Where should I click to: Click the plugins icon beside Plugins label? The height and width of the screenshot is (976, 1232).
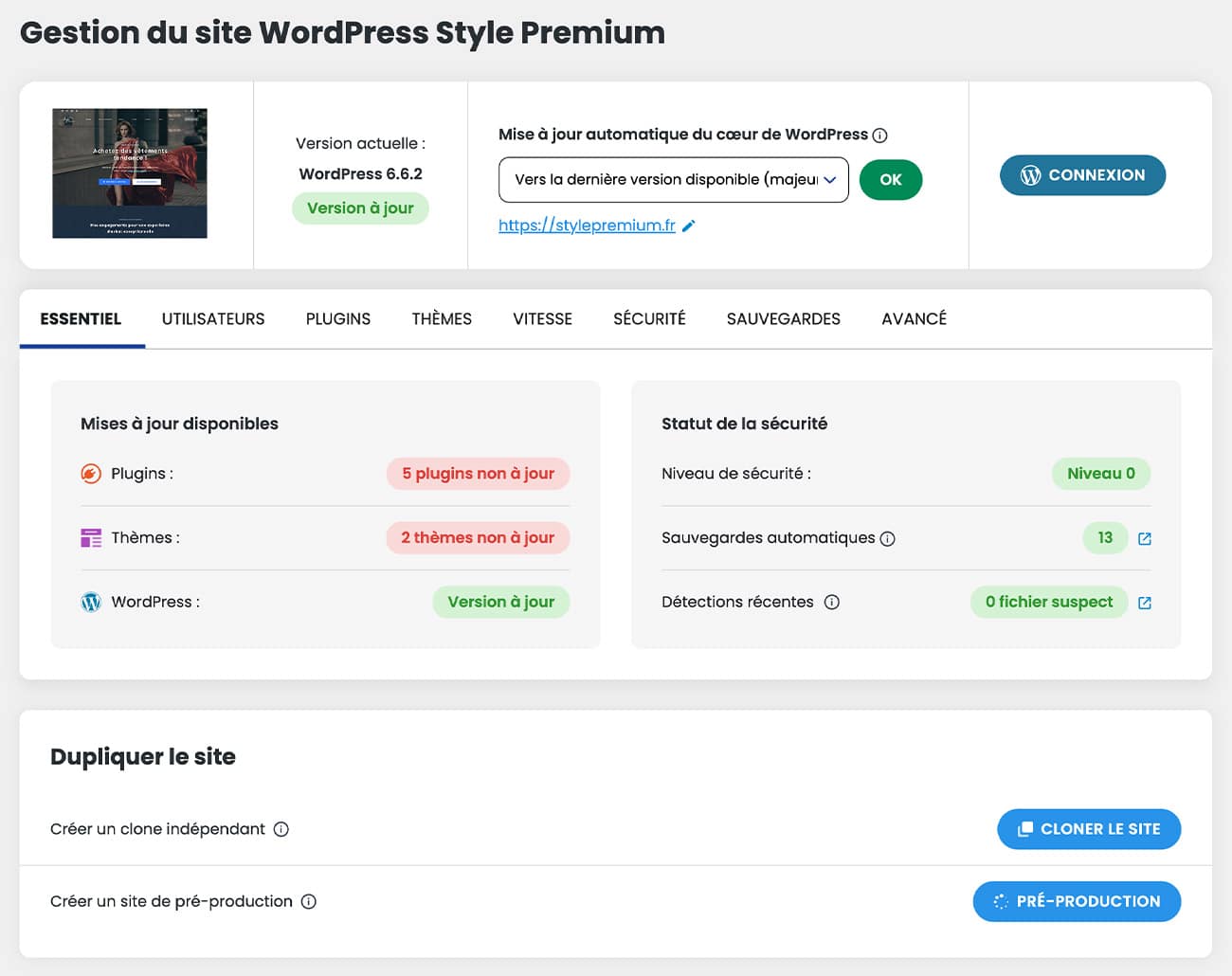90,473
